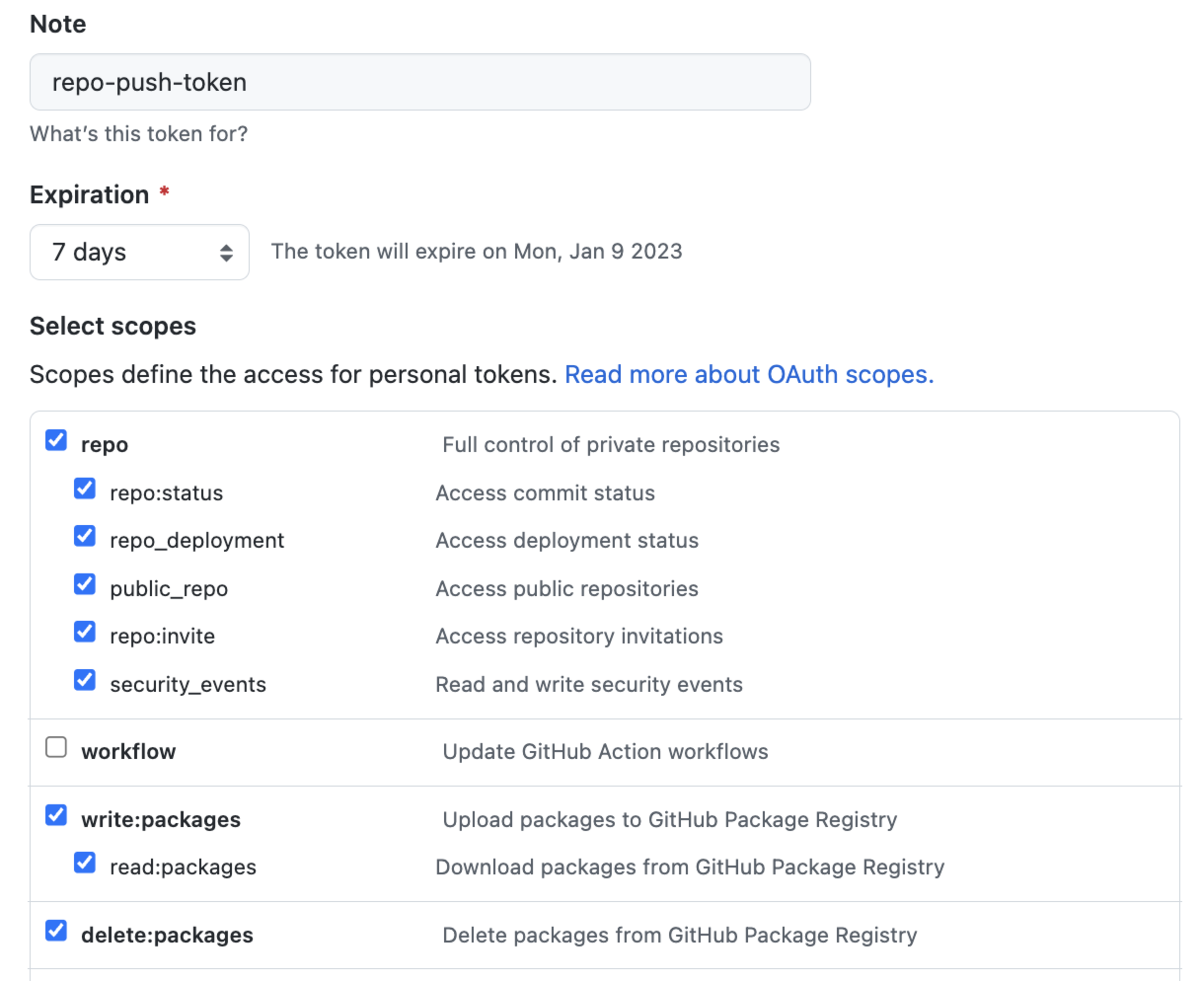Click the read:packages label text
Image resolution: width=1200 pixels, height=981 pixels.
[183, 867]
